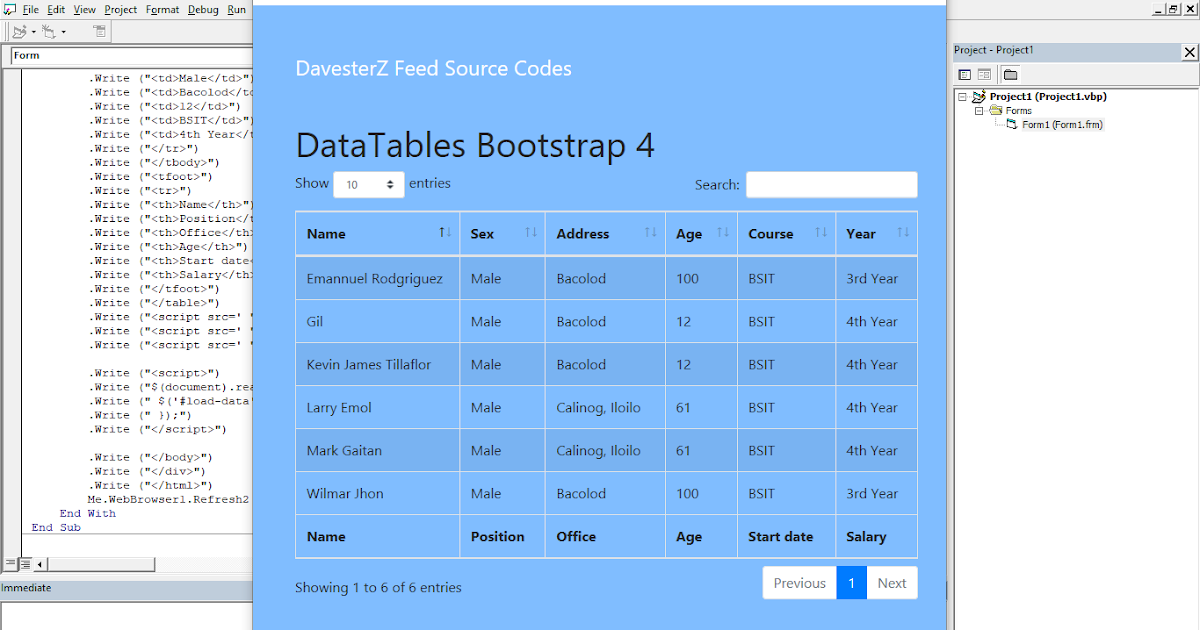
Task: Open the Debug menu
Action: click(x=203, y=9)
